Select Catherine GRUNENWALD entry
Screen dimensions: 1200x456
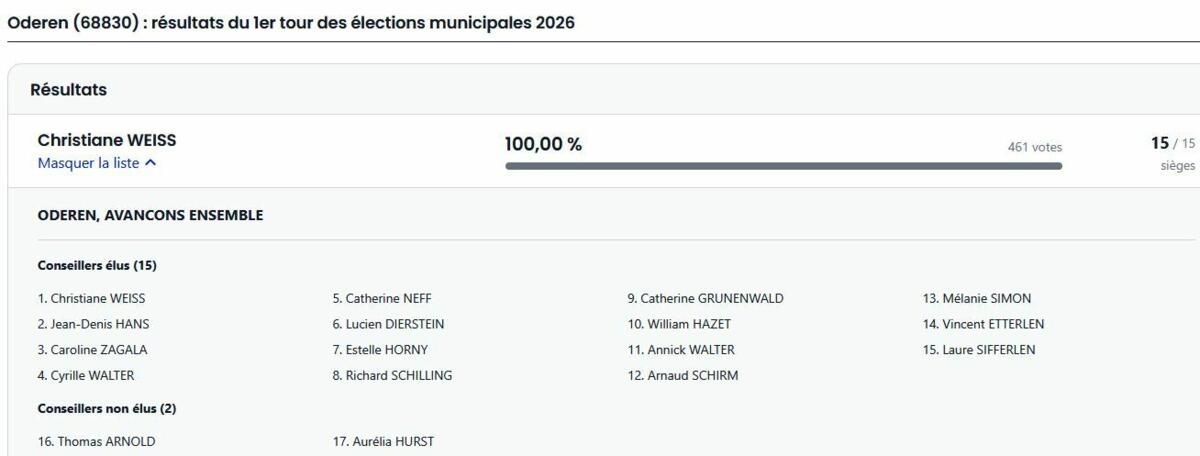coord(705,298)
